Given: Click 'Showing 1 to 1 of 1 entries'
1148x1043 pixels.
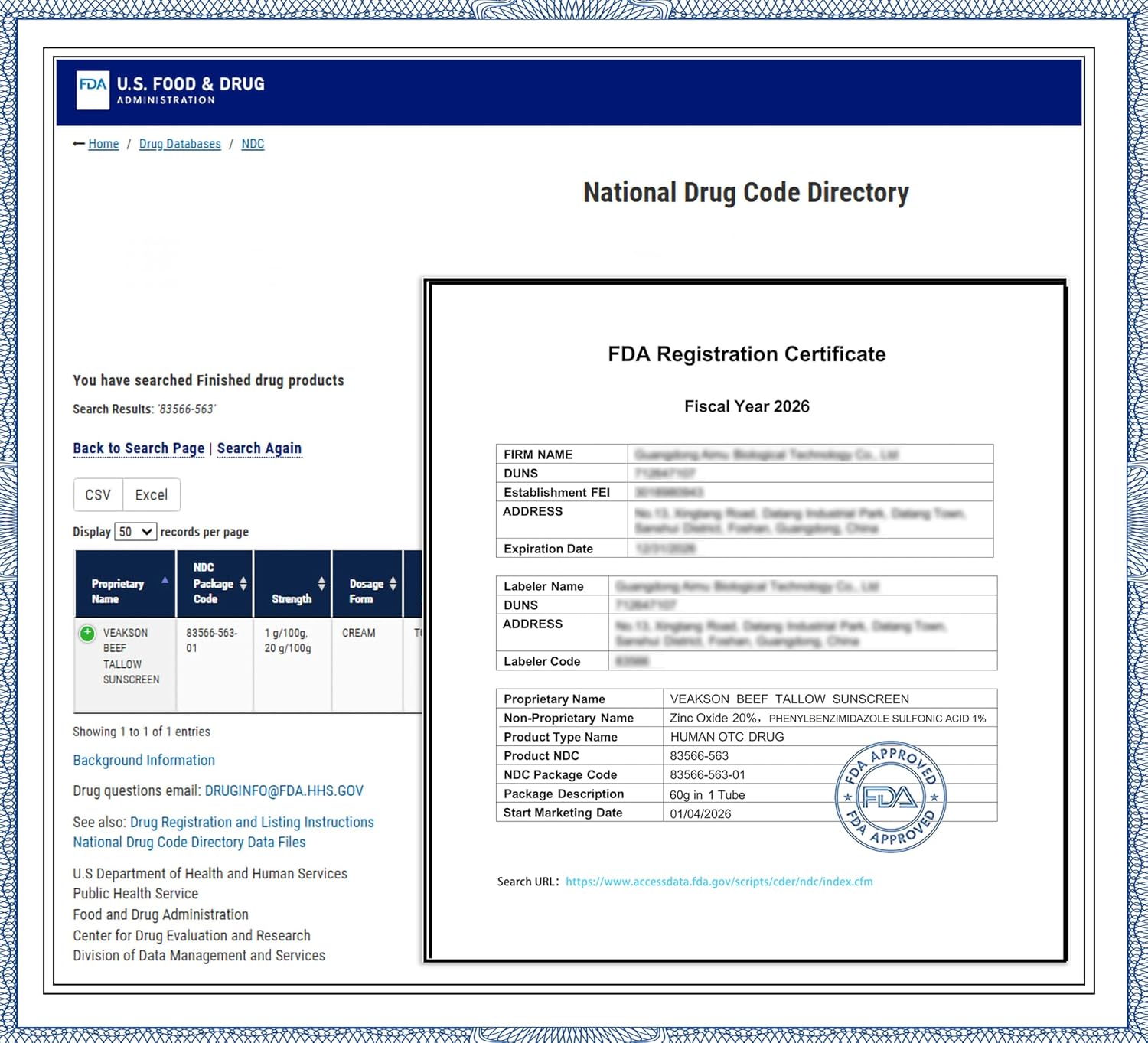Looking at the screenshot, I should coord(142,732).
